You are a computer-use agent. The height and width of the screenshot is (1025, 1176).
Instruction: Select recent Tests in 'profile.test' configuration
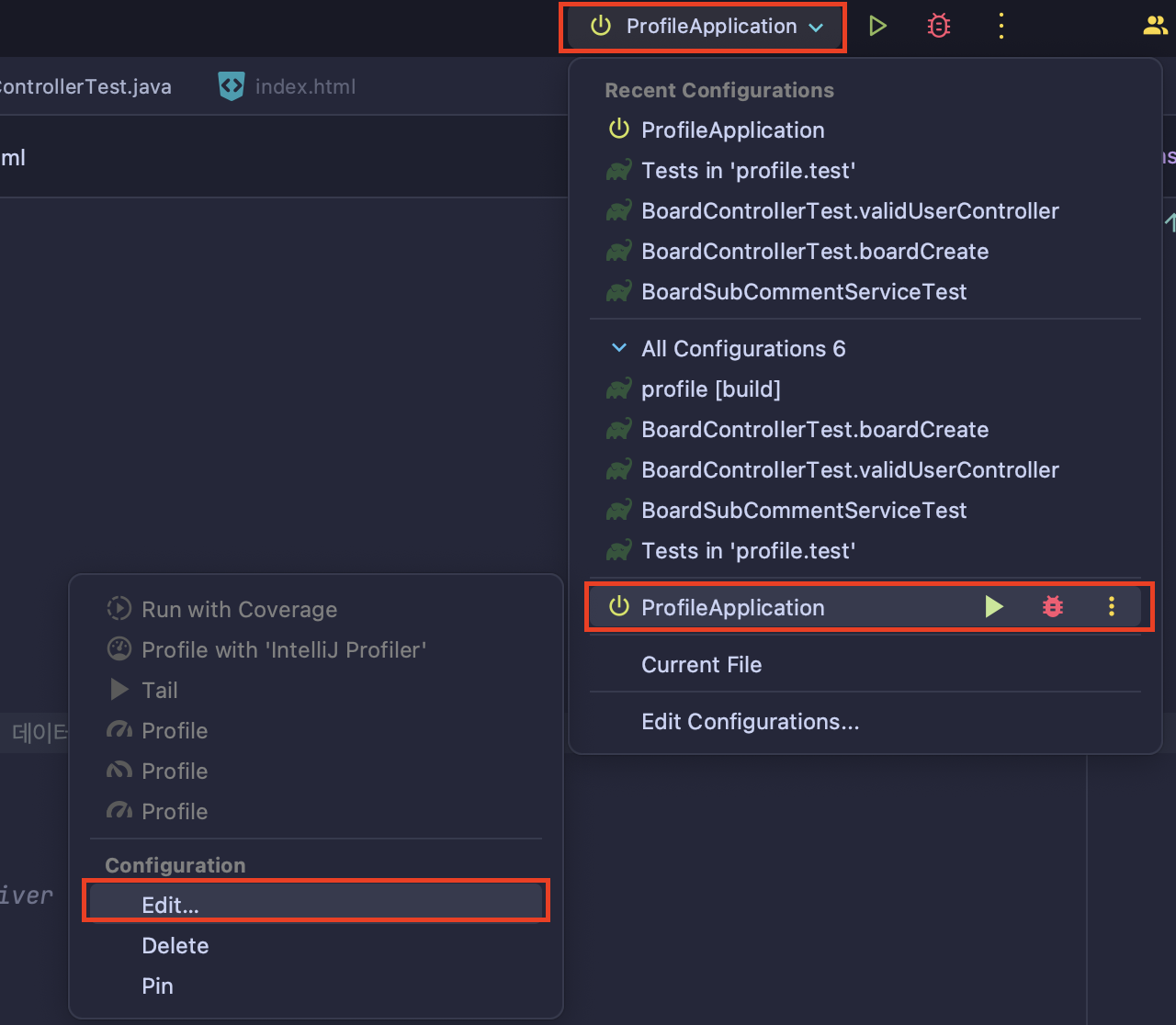click(x=865, y=170)
